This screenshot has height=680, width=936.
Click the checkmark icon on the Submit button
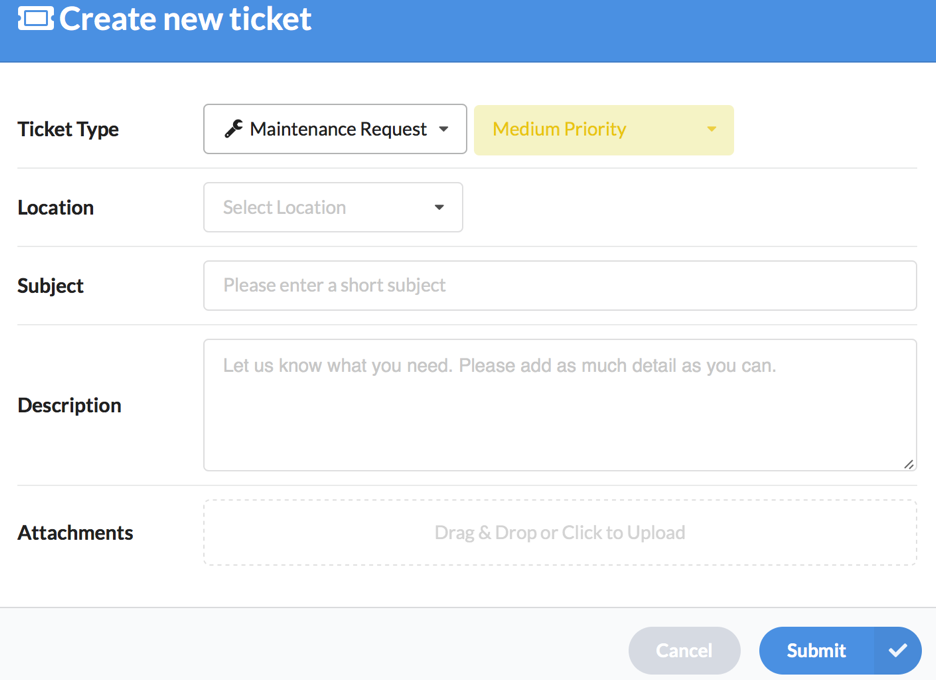click(x=898, y=651)
